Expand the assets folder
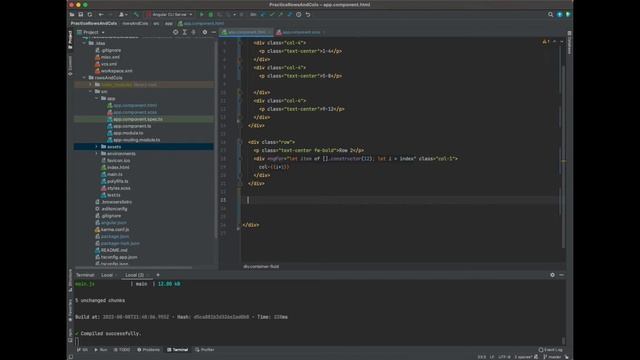This screenshot has height=360, width=640. 97,147
